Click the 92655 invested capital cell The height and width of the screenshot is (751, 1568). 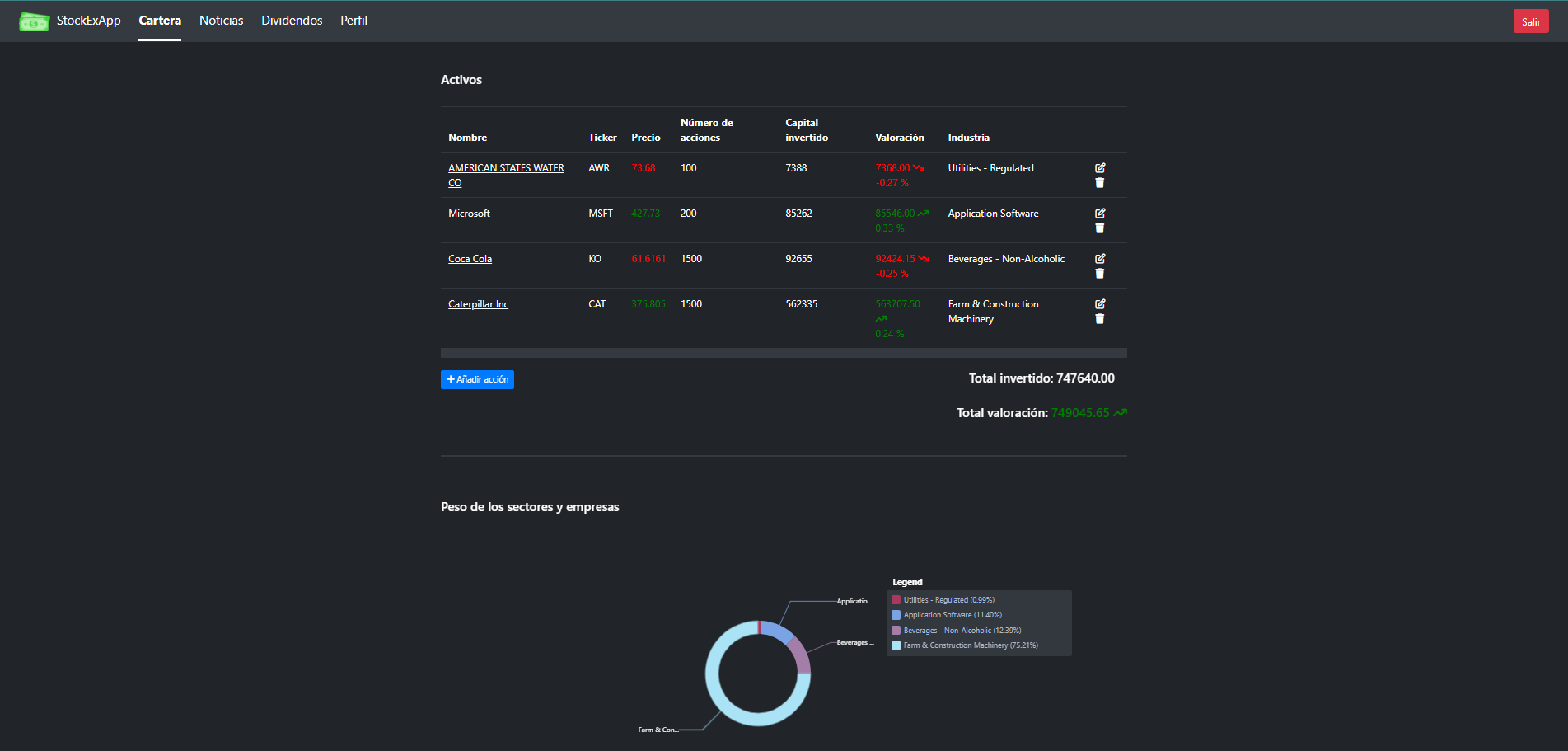point(798,259)
